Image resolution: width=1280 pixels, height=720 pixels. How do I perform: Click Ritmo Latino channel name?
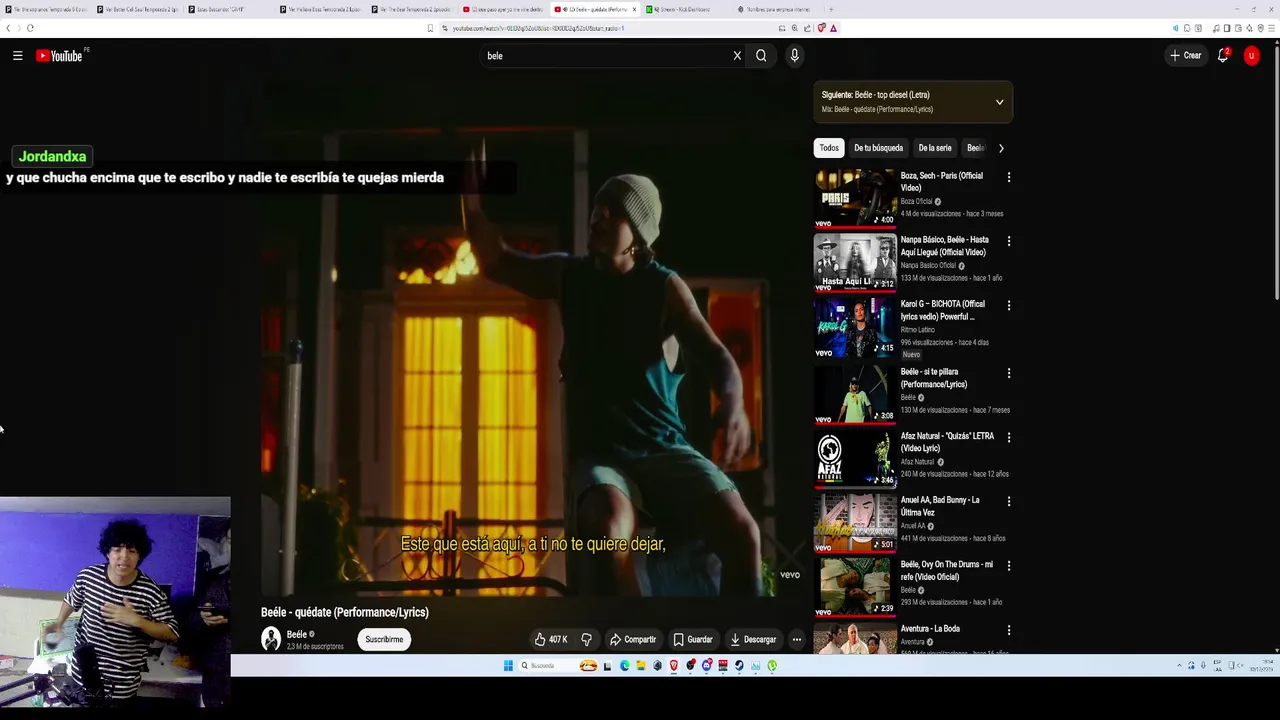click(917, 330)
